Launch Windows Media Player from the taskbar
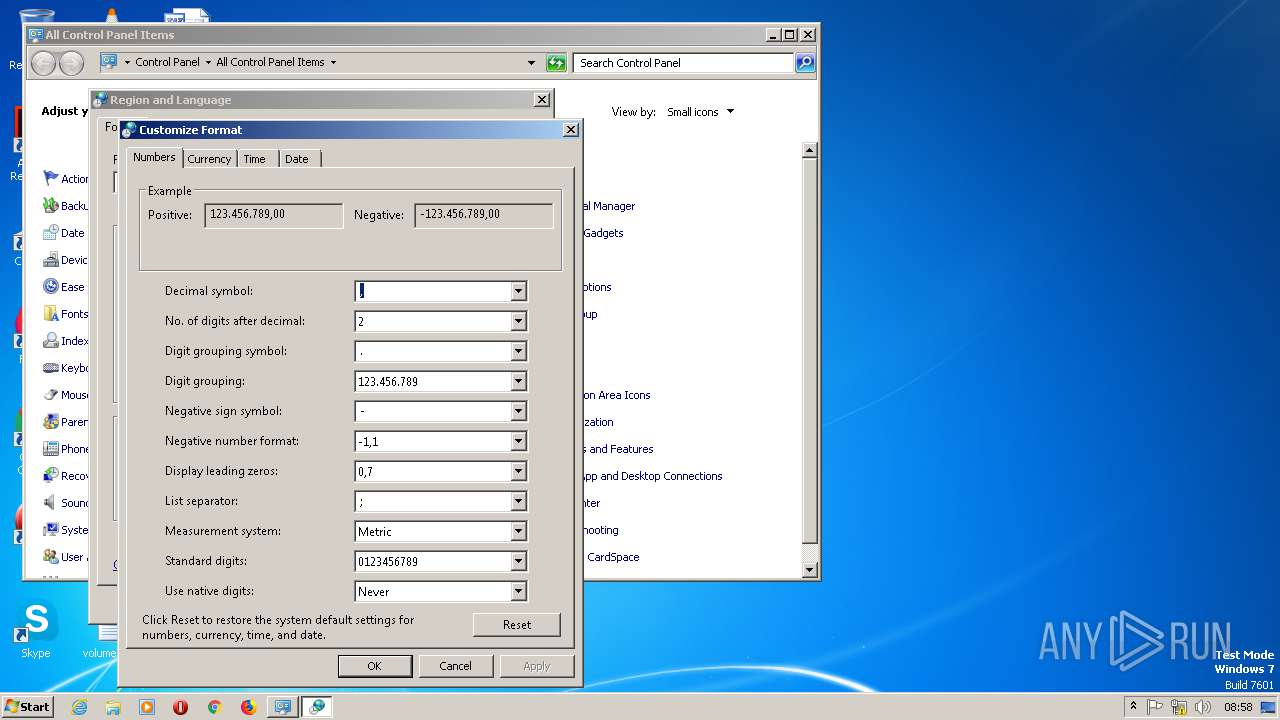This screenshot has width=1280, height=720. pyautogui.click(x=147, y=707)
